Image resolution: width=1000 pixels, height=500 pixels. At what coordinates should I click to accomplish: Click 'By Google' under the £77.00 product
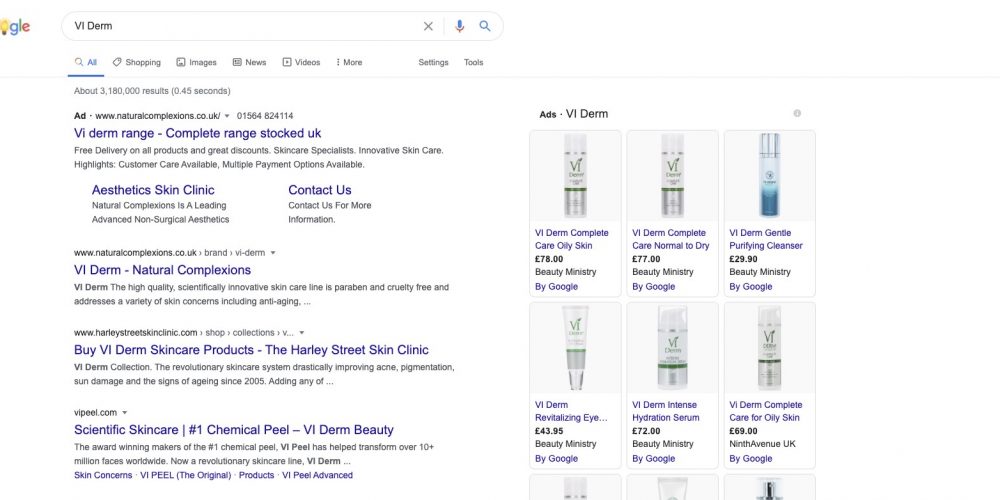coord(653,287)
